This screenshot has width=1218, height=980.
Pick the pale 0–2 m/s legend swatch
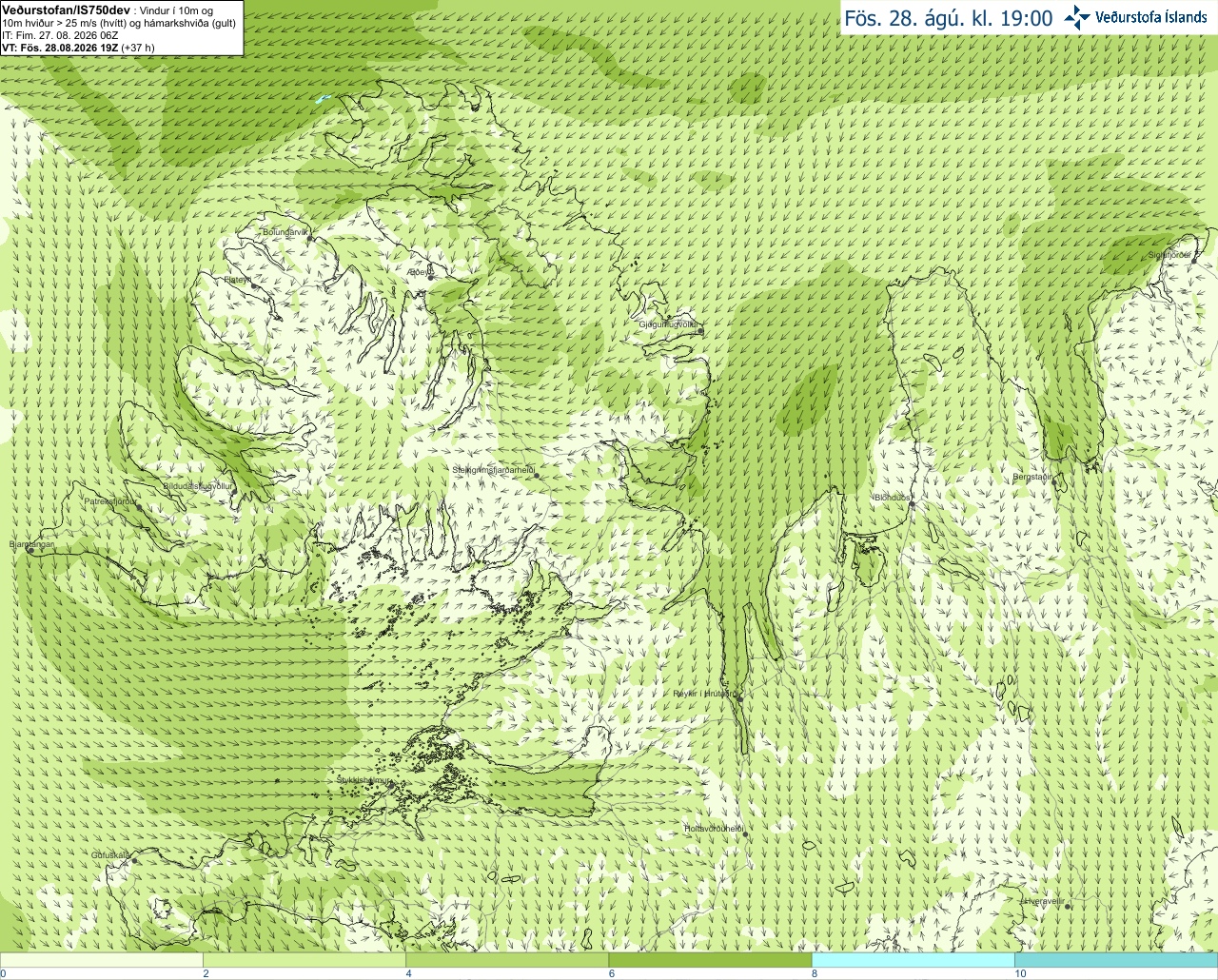101,960
